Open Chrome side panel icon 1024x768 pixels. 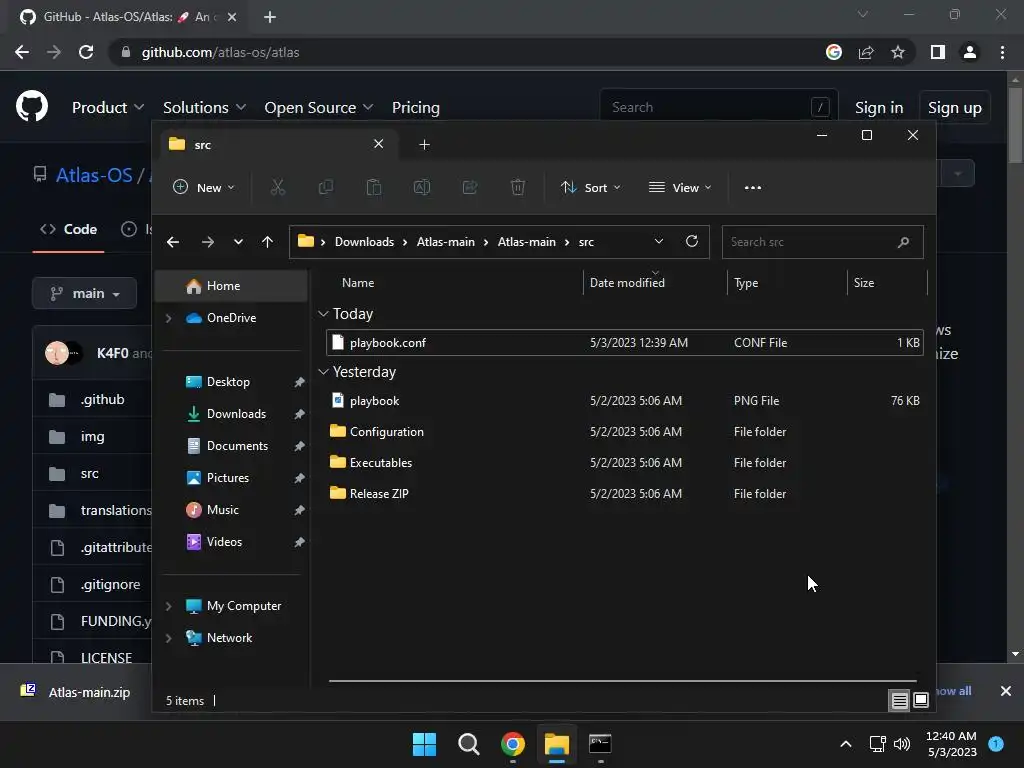[x=938, y=52]
